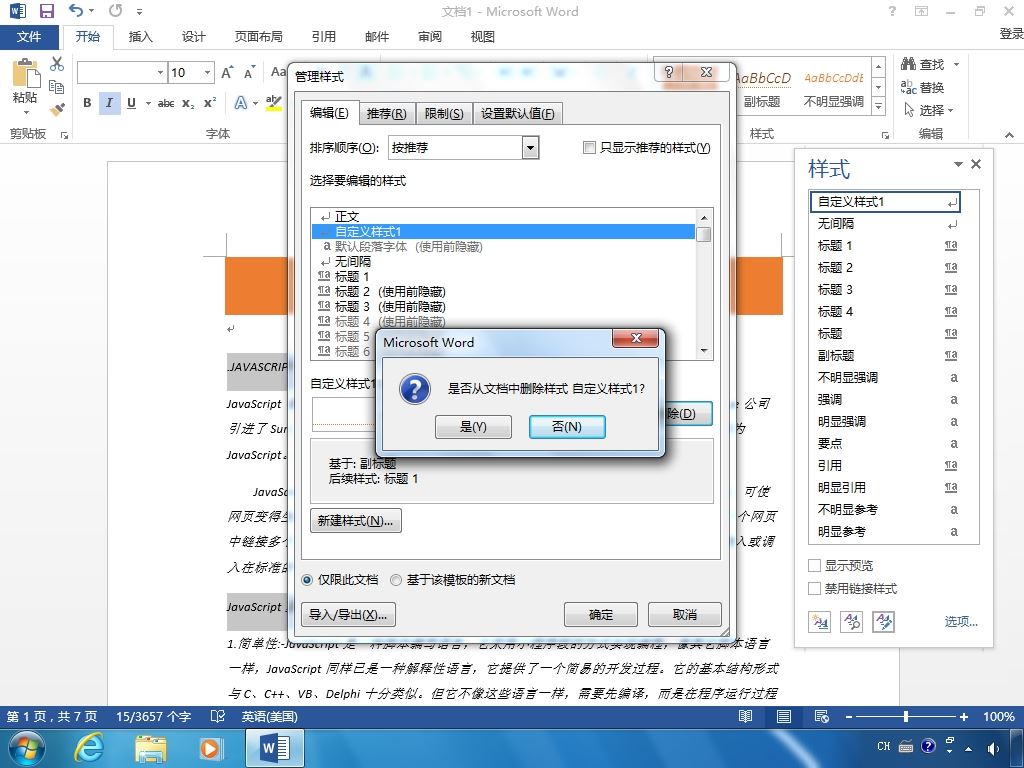This screenshot has height=768, width=1024.
Task: Click the 新建样式(N)... button
Action: point(355,520)
